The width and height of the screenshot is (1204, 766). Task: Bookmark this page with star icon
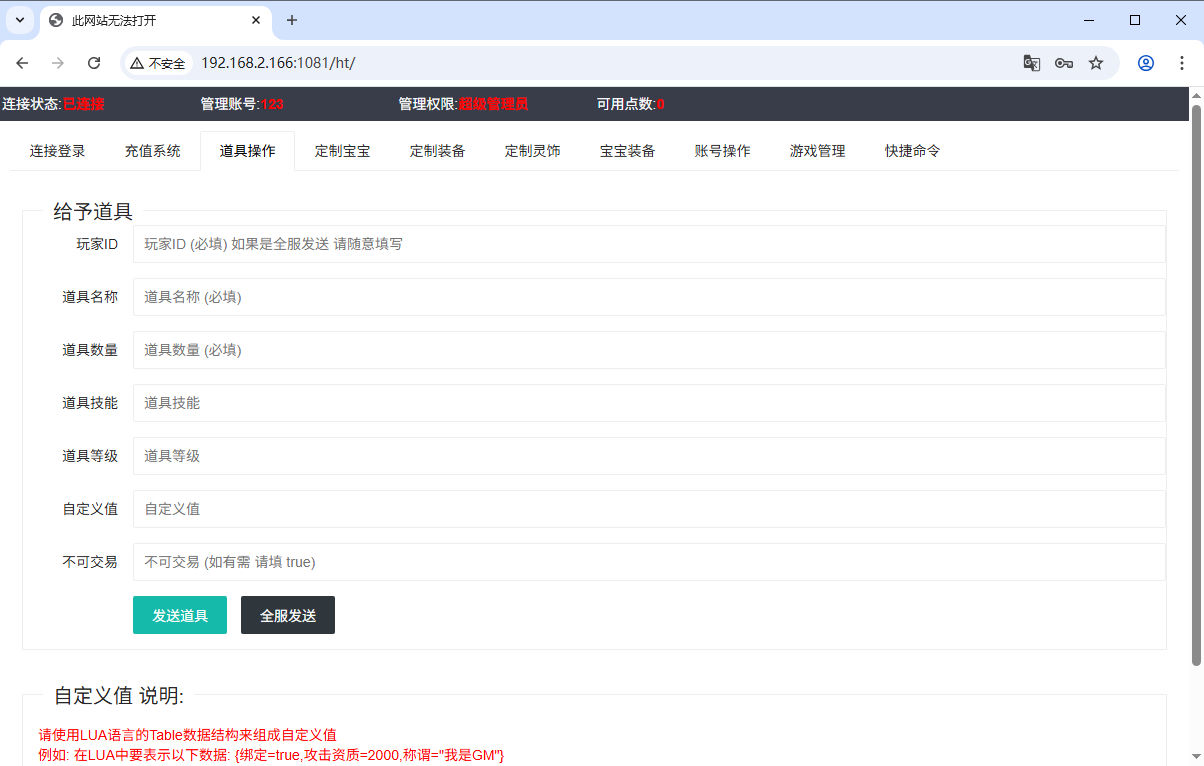click(1096, 63)
